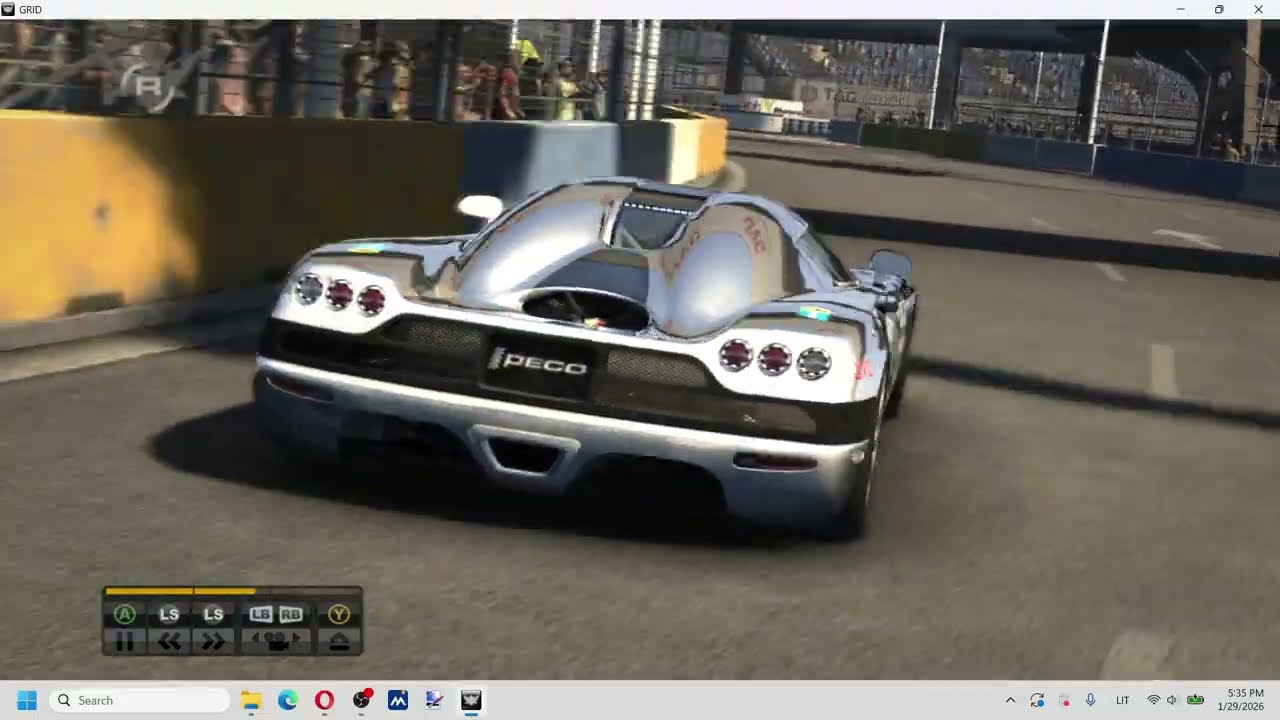This screenshot has height=720, width=1280.
Task: Open Opera browser from the taskbar
Action: click(324, 700)
